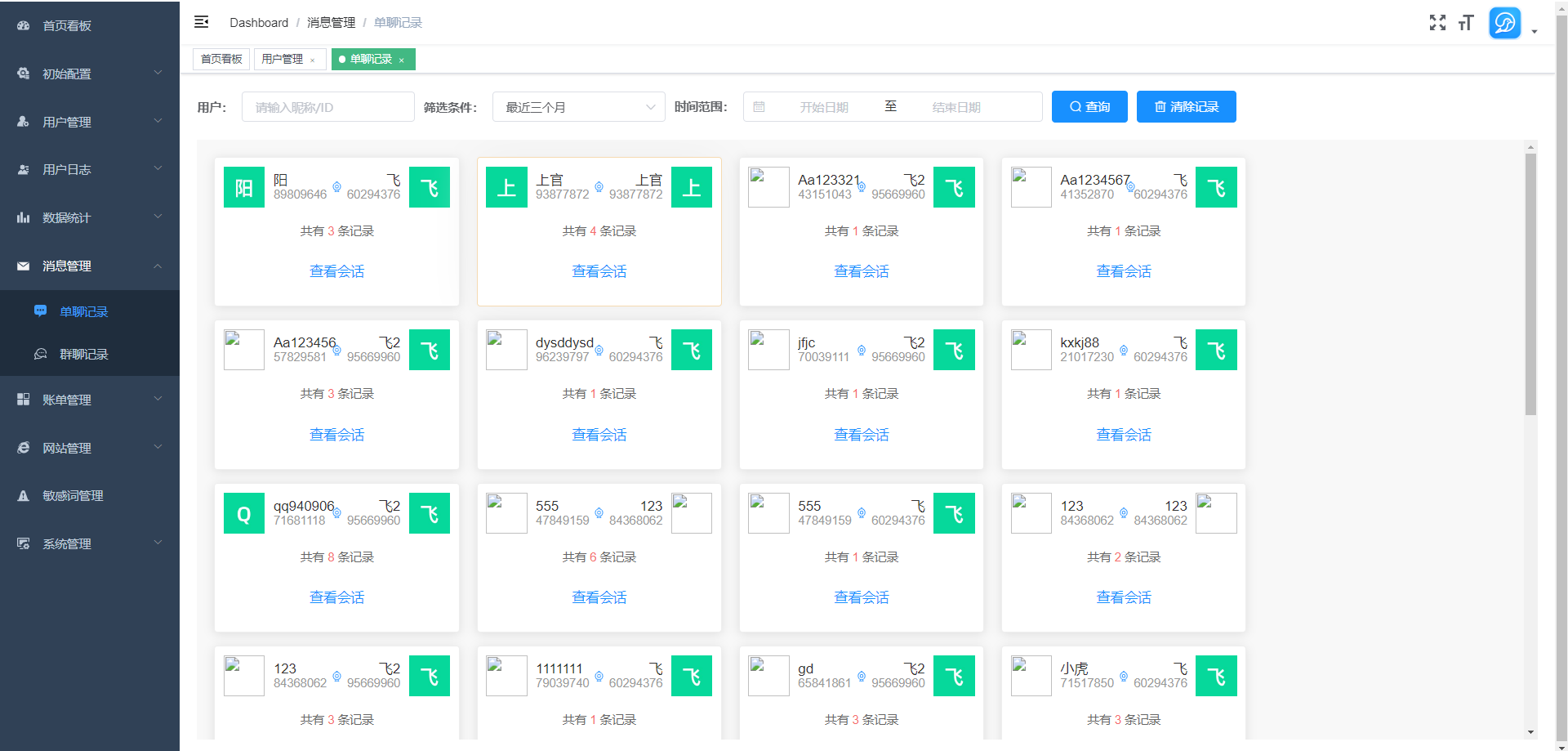Open the 最近三个月 filter dropdown
The height and width of the screenshot is (751, 1568).
578,106
